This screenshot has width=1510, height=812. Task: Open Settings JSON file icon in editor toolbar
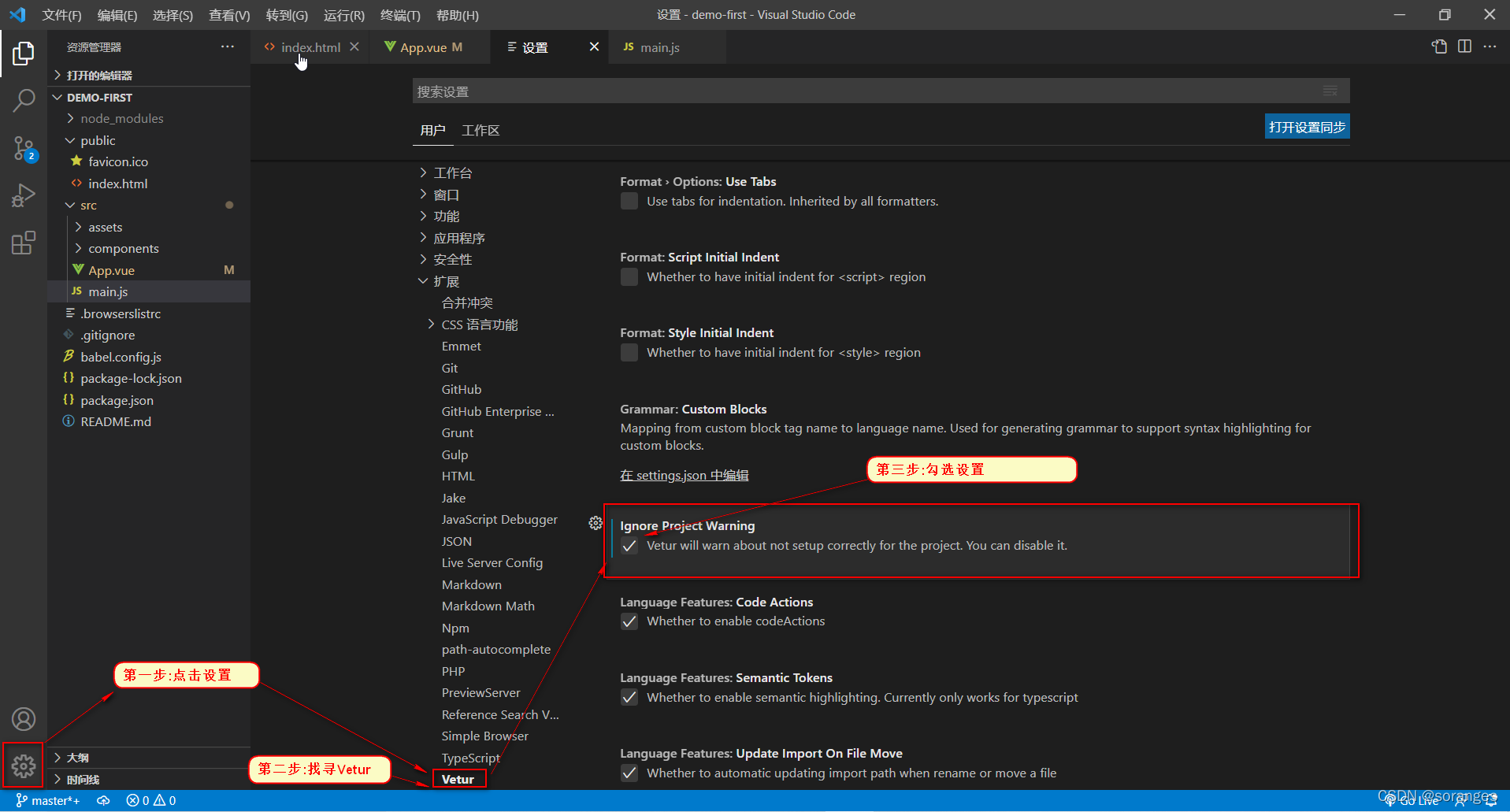click(x=1439, y=46)
